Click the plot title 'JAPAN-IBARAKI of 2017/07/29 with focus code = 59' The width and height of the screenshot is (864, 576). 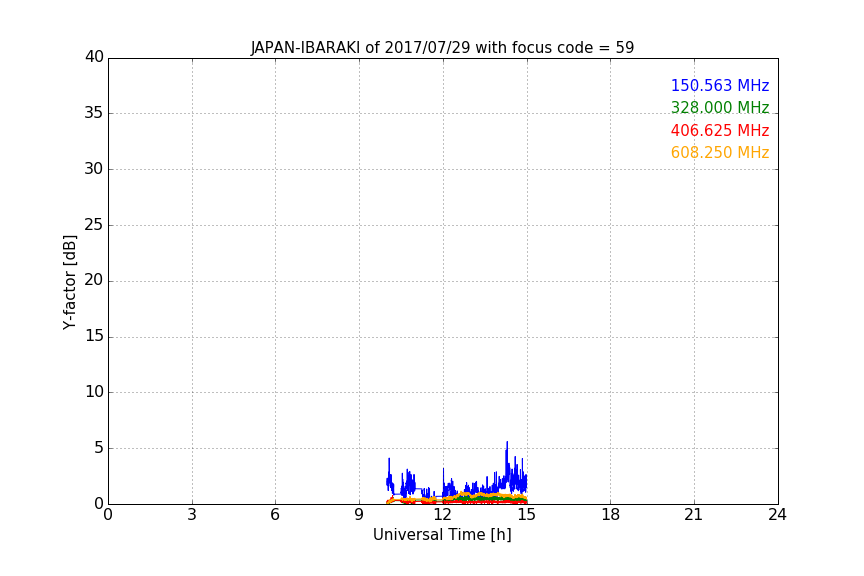(x=442, y=47)
